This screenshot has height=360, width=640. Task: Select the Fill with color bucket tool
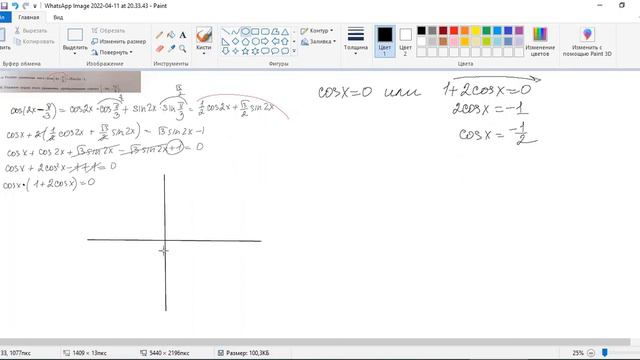[x=171, y=35]
